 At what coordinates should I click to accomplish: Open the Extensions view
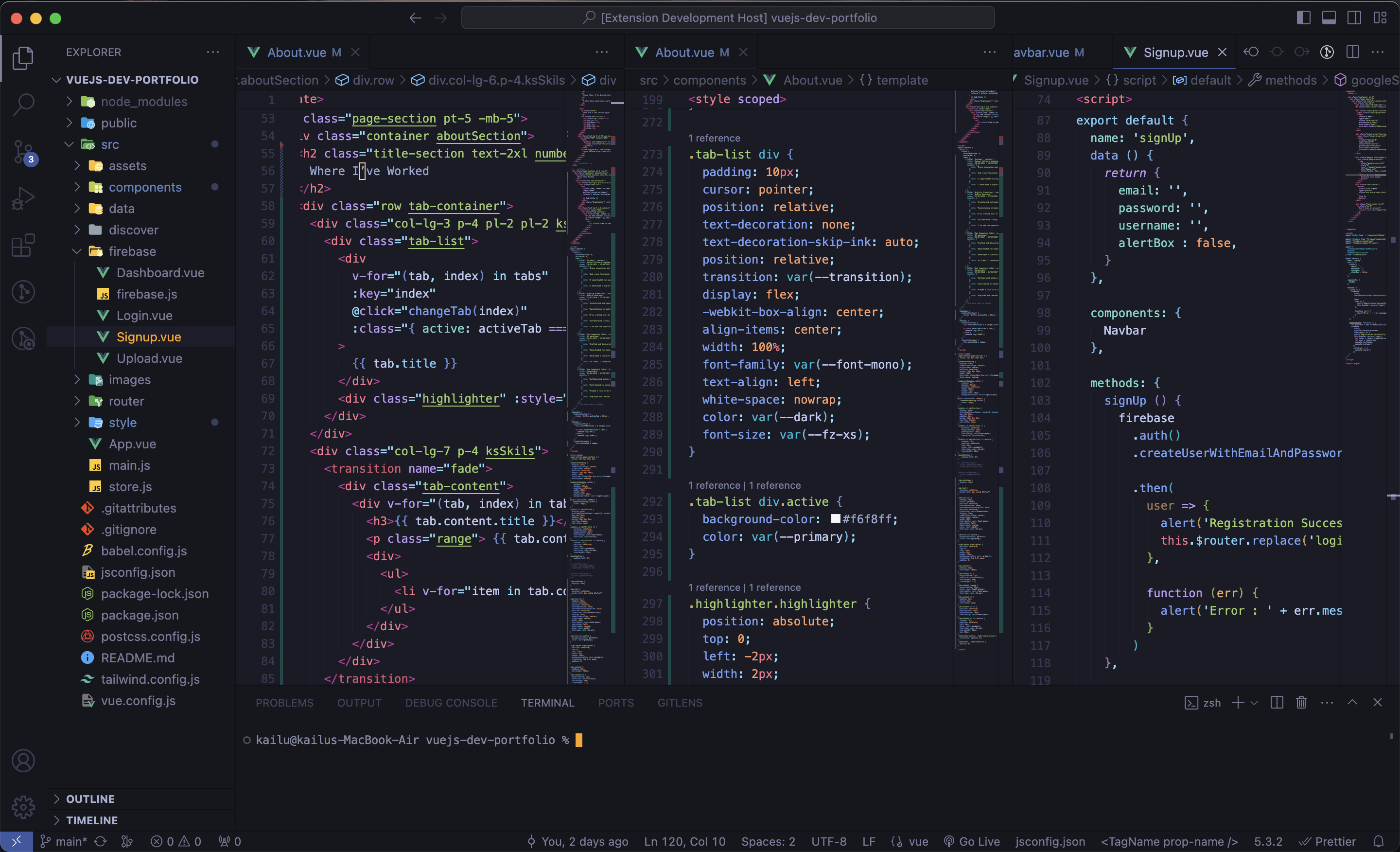pyautogui.click(x=23, y=246)
